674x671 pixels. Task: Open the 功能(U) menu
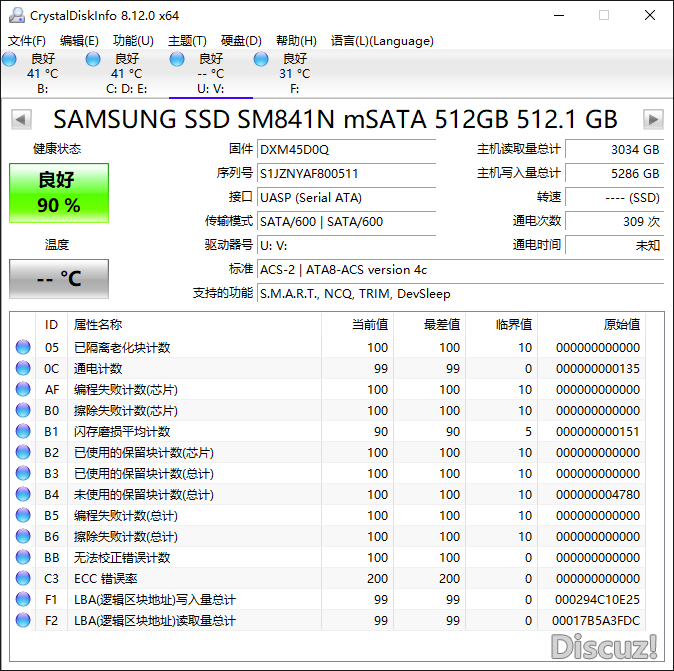pyautogui.click(x=133, y=41)
